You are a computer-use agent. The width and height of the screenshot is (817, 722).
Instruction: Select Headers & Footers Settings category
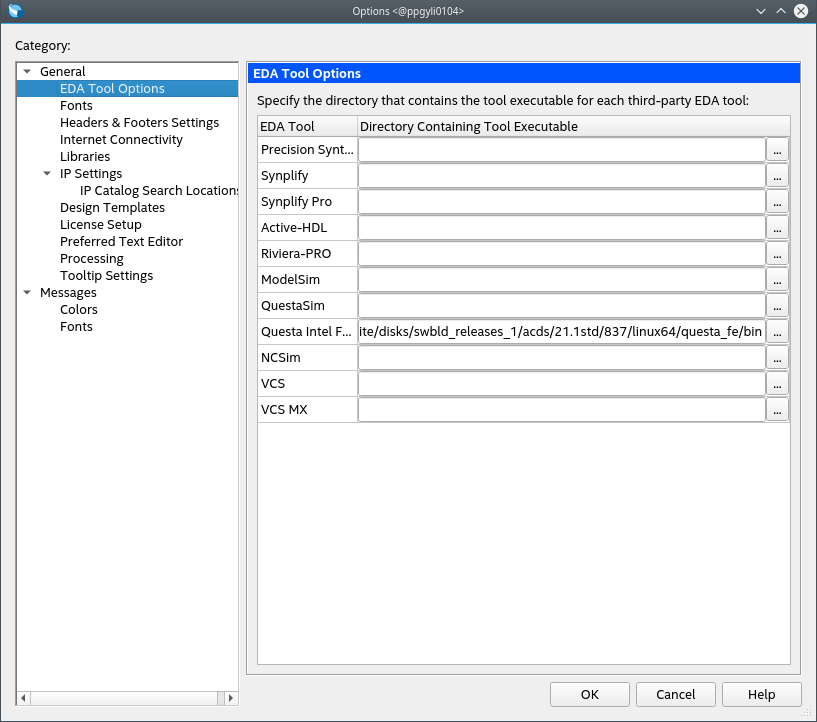(139, 122)
